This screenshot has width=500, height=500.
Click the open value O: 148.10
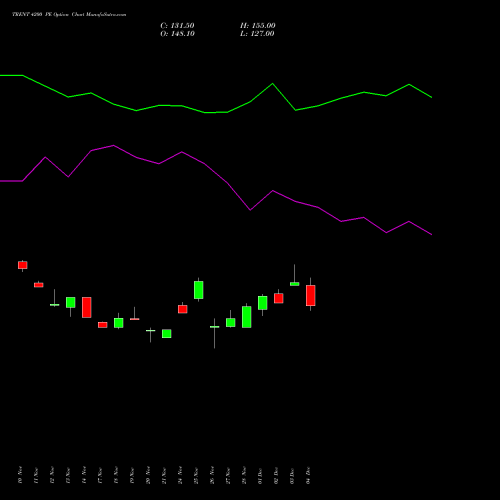177,34
